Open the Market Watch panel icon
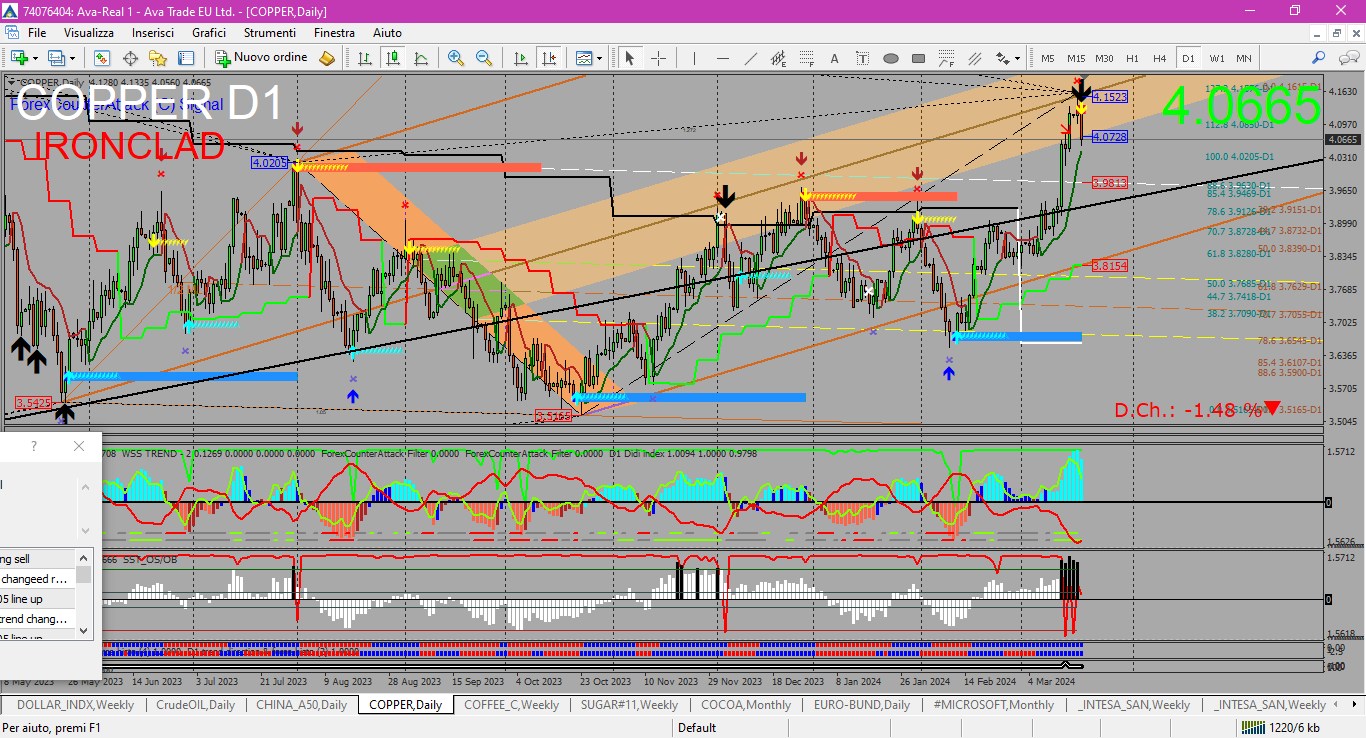The height and width of the screenshot is (738, 1366). [101, 58]
